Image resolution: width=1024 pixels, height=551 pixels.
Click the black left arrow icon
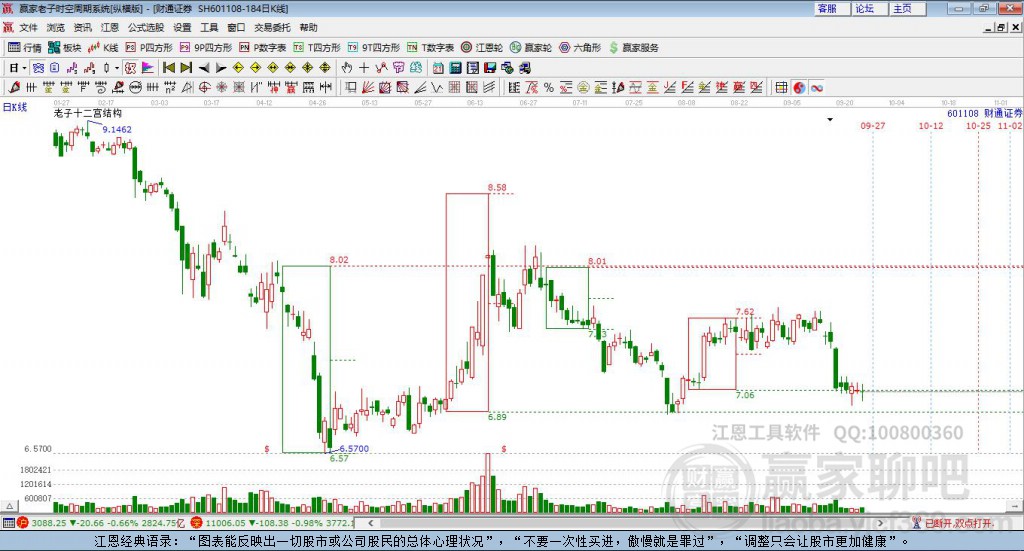tap(204, 68)
